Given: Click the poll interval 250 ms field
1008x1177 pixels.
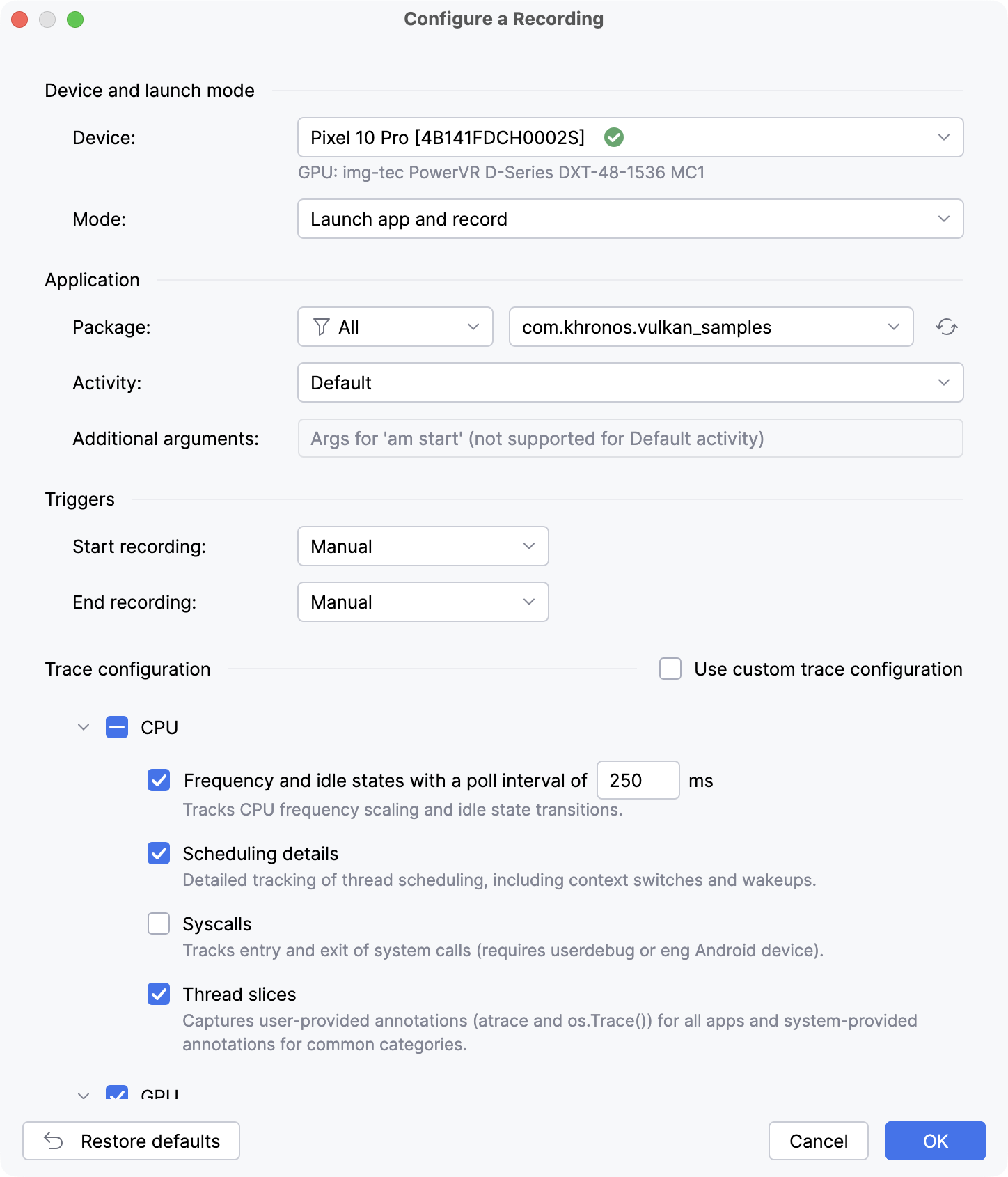Looking at the screenshot, I should click(638, 780).
